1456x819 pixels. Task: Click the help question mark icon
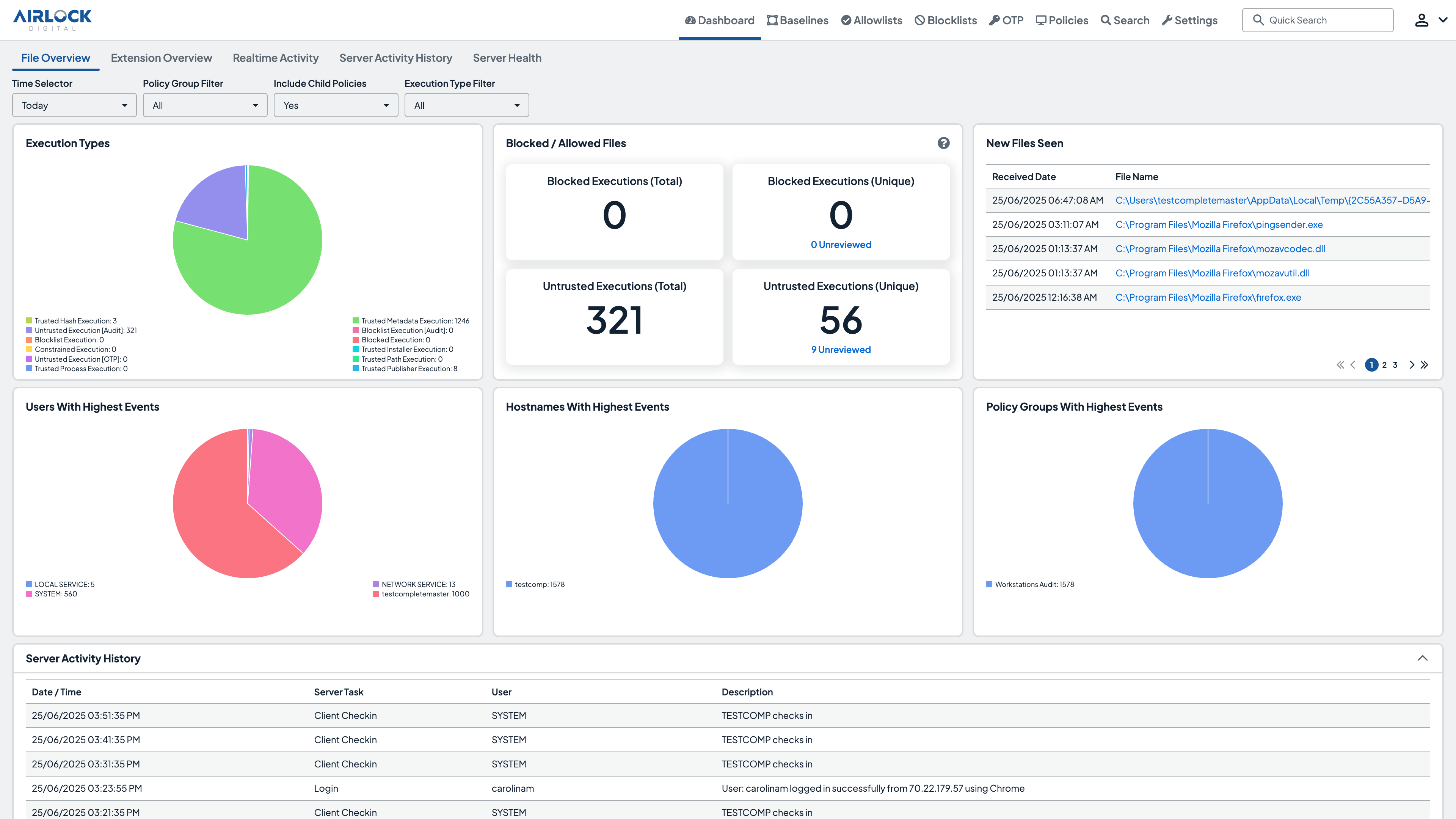pos(943,143)
